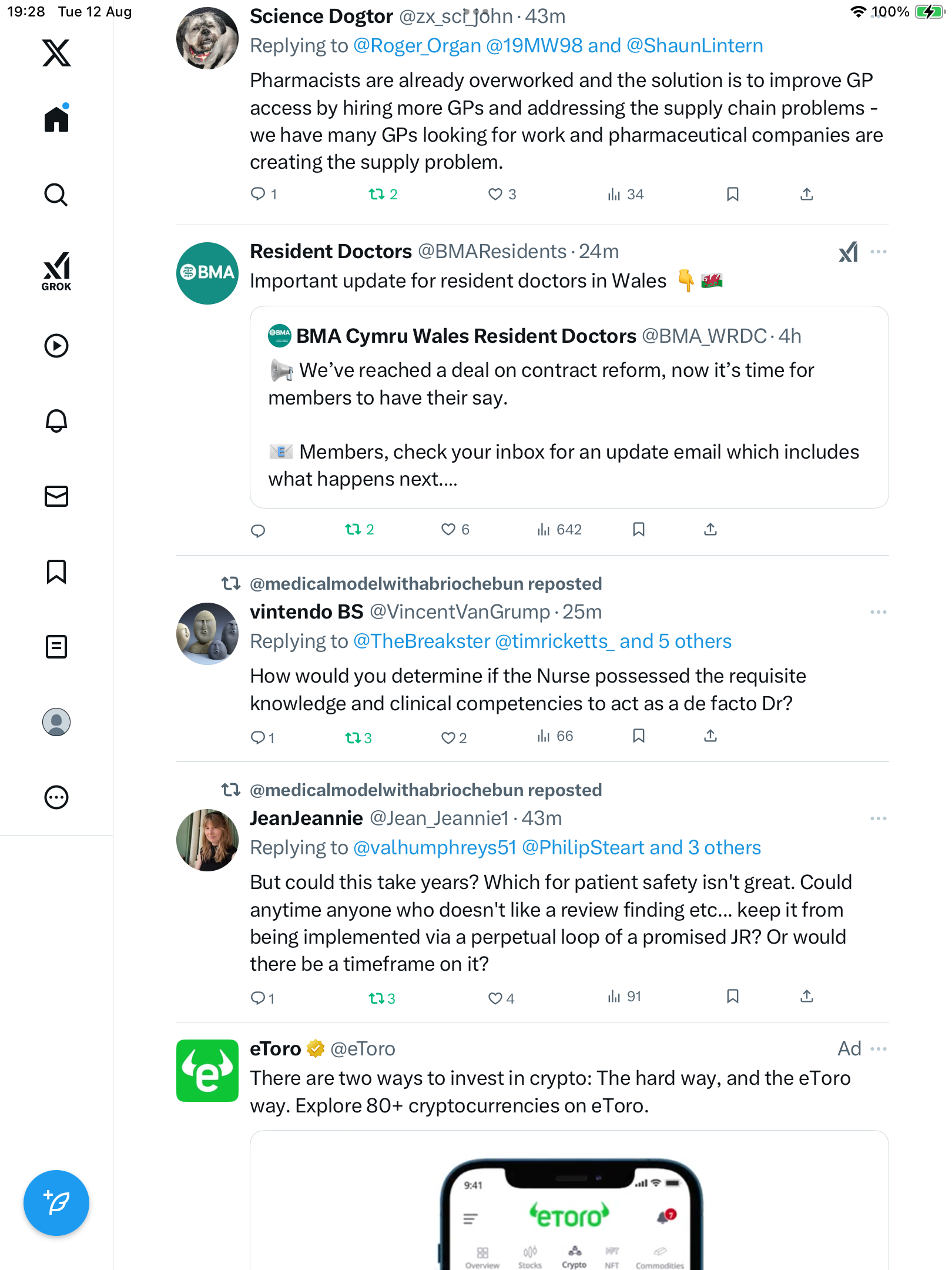
Task: Open the Video tab play icon
Action: (56, 346)
